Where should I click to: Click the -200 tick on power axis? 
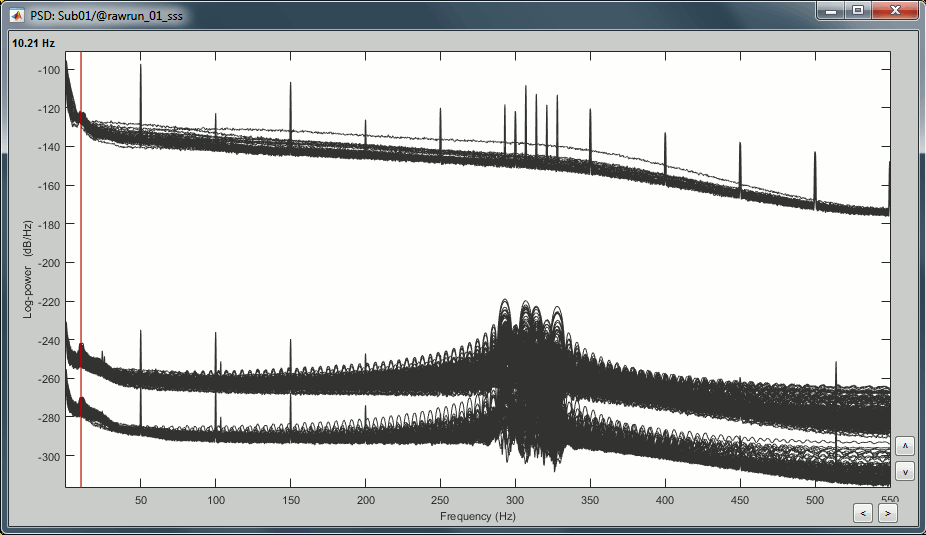point(47,262)
